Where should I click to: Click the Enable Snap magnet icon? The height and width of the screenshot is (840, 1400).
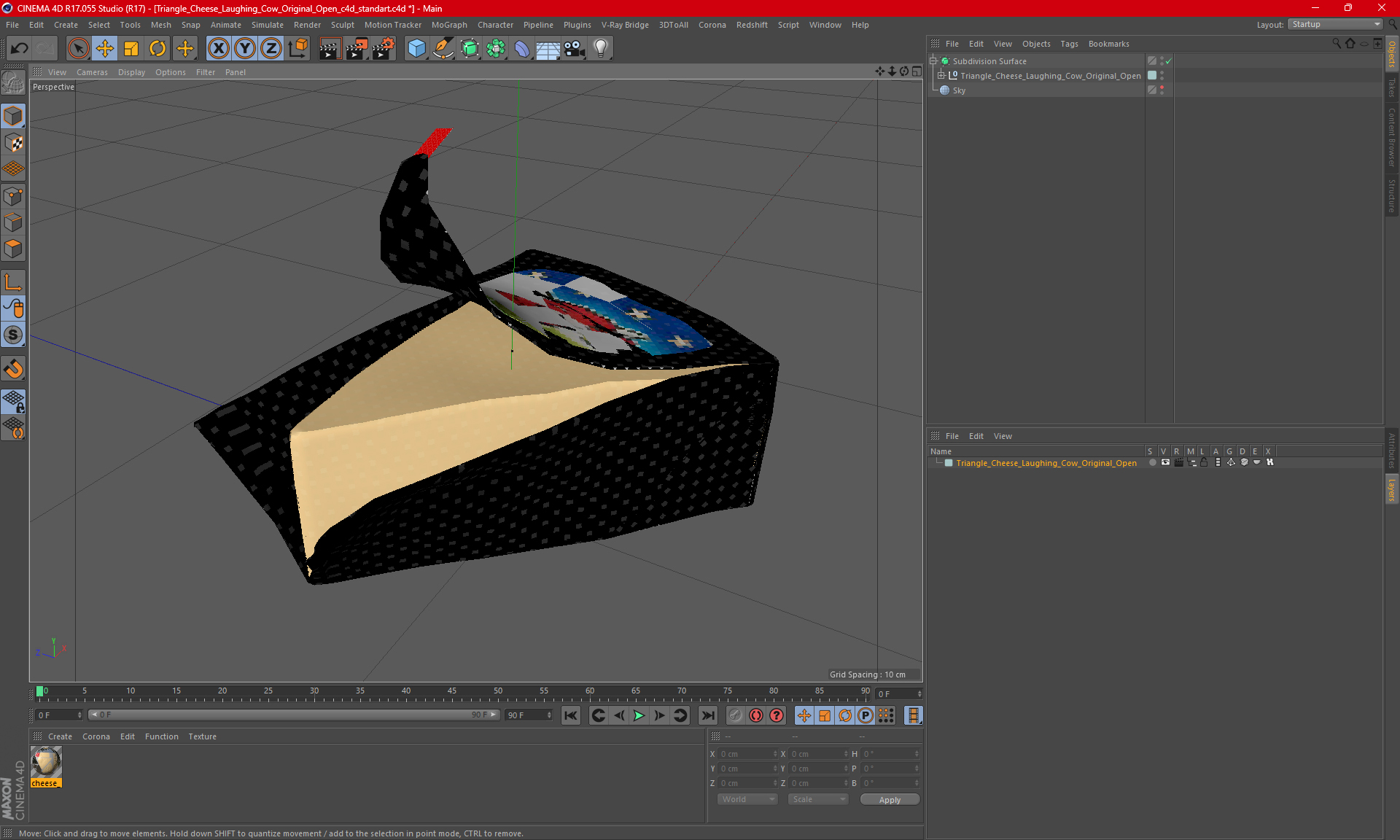pos(13,369)
